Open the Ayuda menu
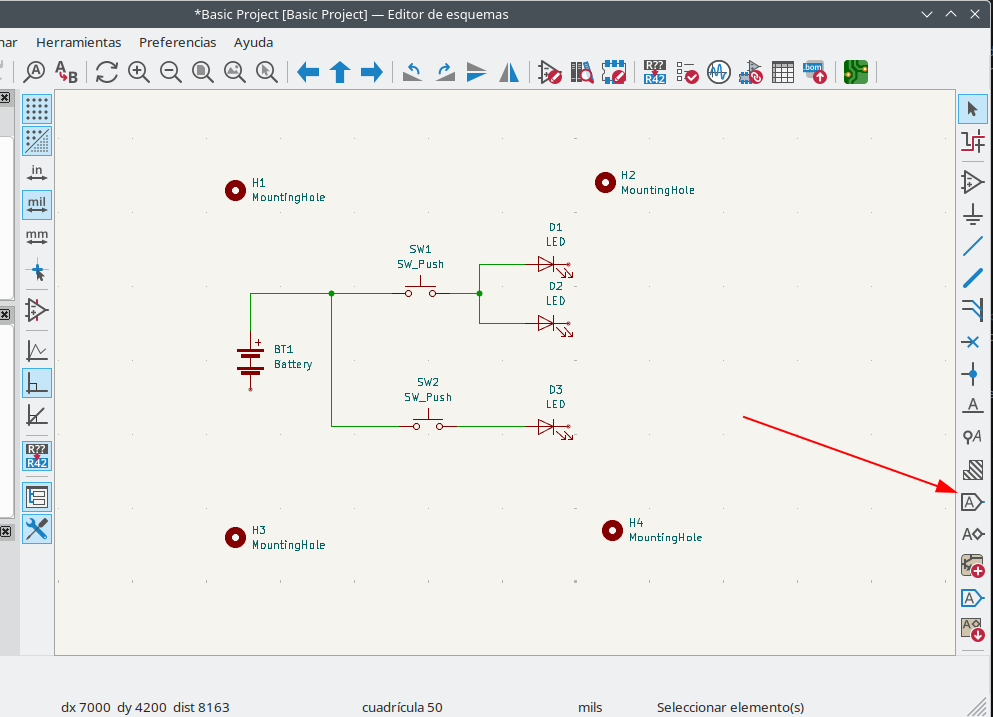The image size is (993, 717). [253, 42]
